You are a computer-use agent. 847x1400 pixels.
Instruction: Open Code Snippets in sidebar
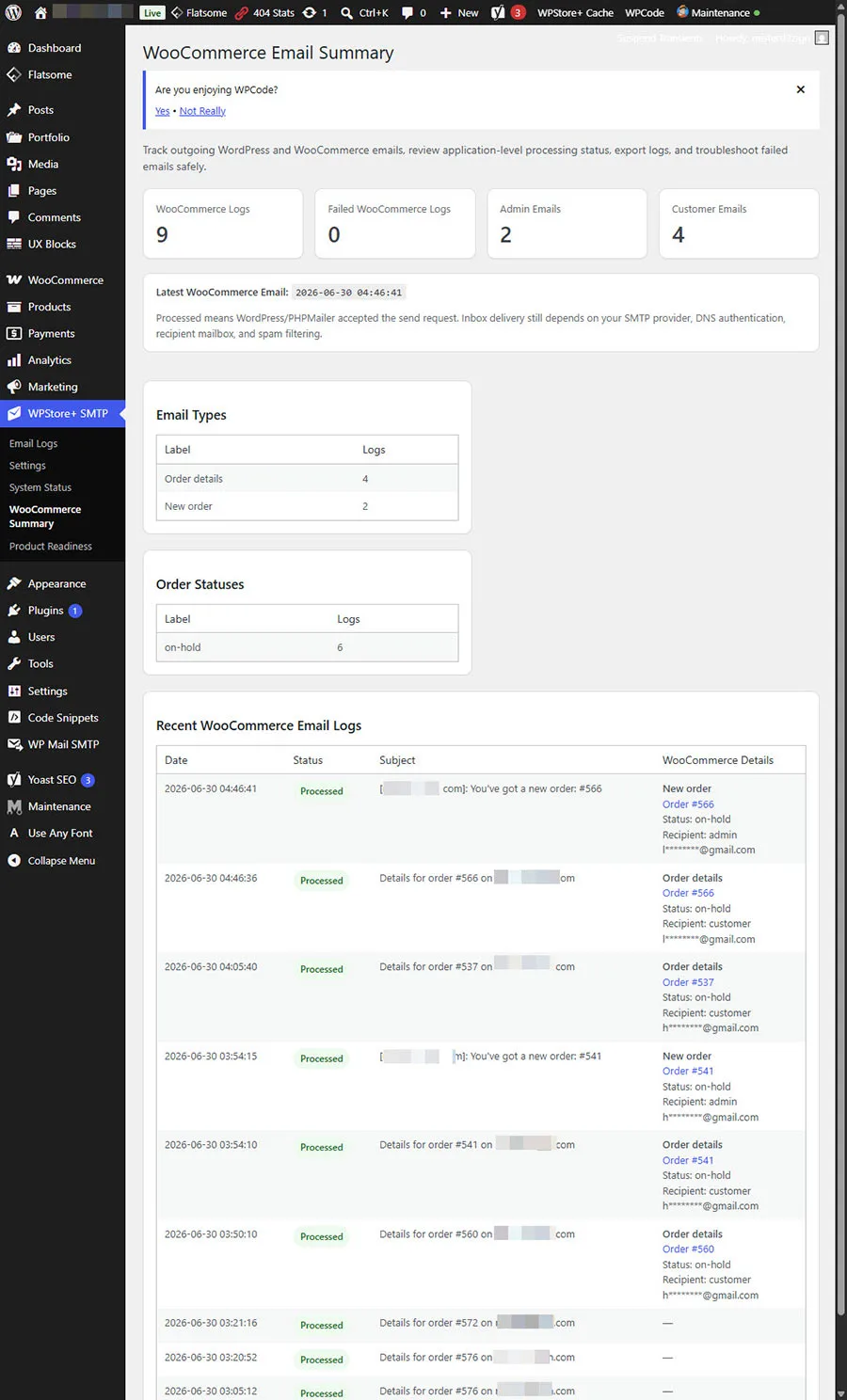point(62,718)
